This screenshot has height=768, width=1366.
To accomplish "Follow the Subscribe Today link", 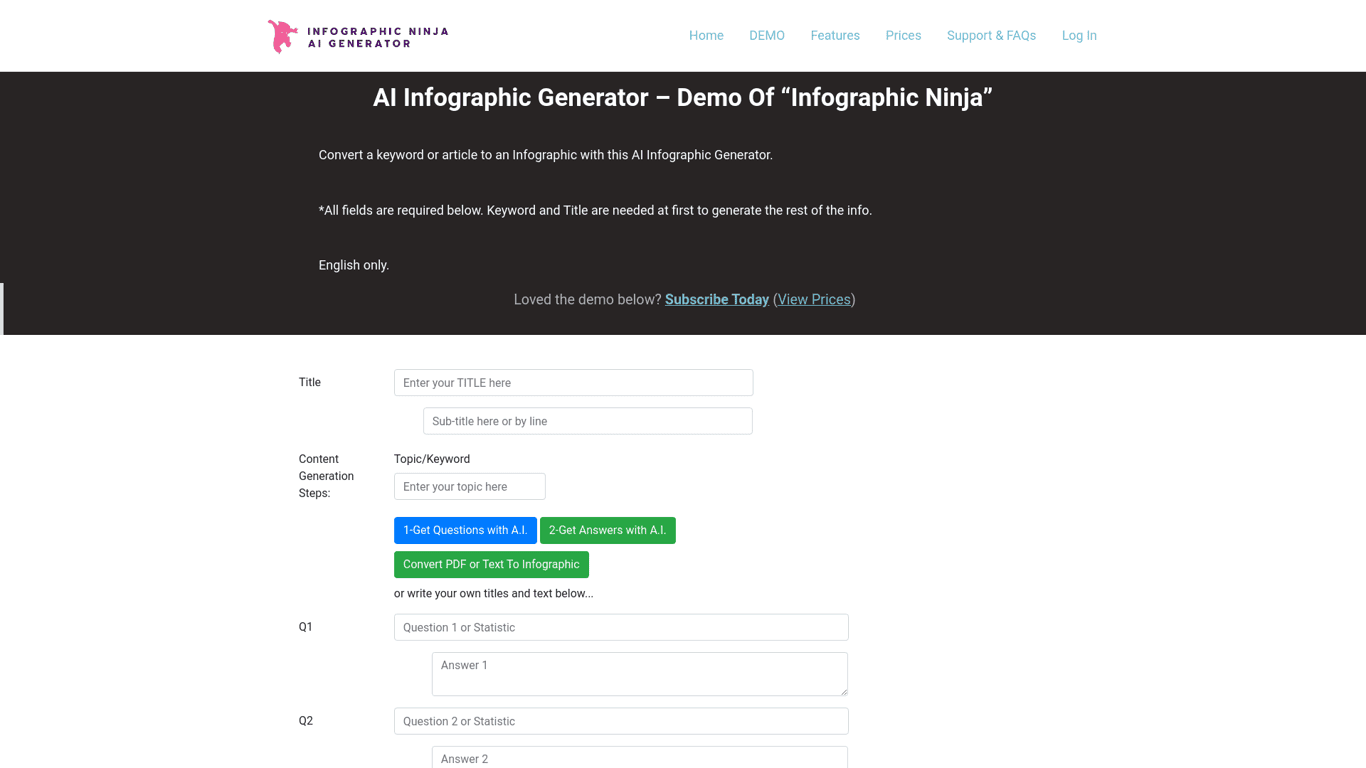I will (x=717, y=300).
